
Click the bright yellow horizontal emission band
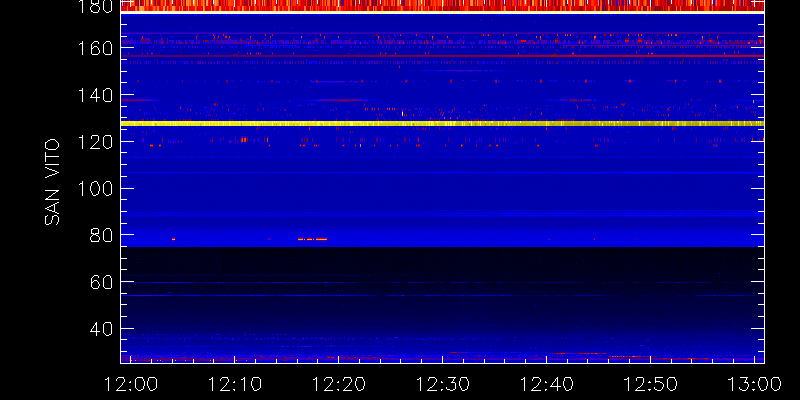coord(442,123)
